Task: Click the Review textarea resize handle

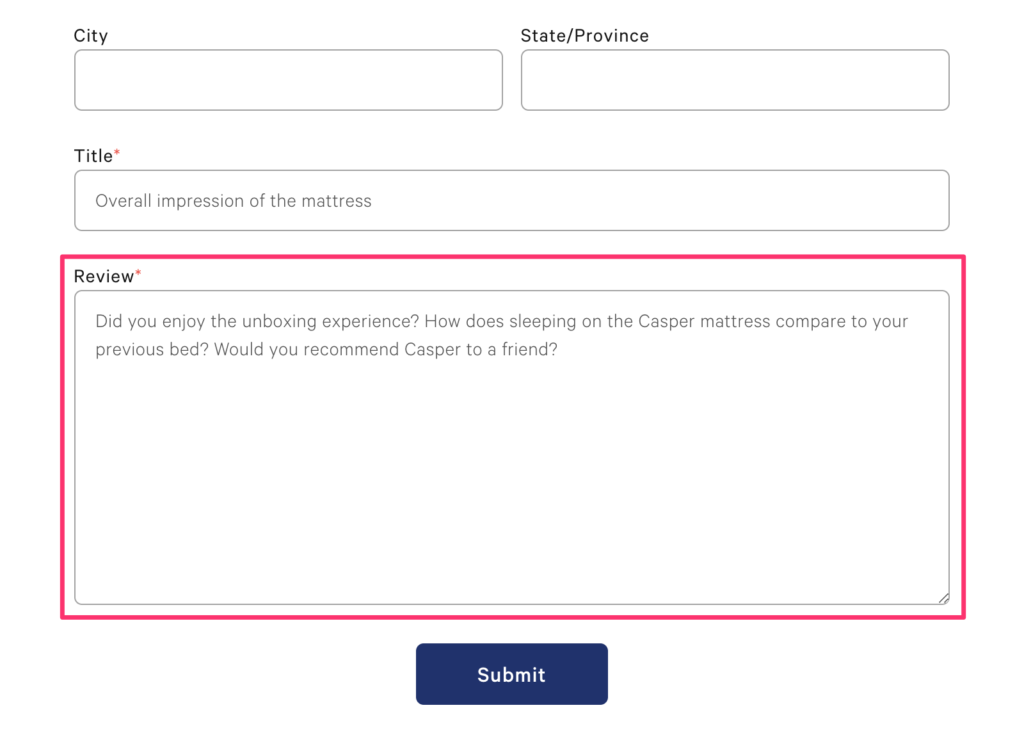Action: tap(944, 596)
